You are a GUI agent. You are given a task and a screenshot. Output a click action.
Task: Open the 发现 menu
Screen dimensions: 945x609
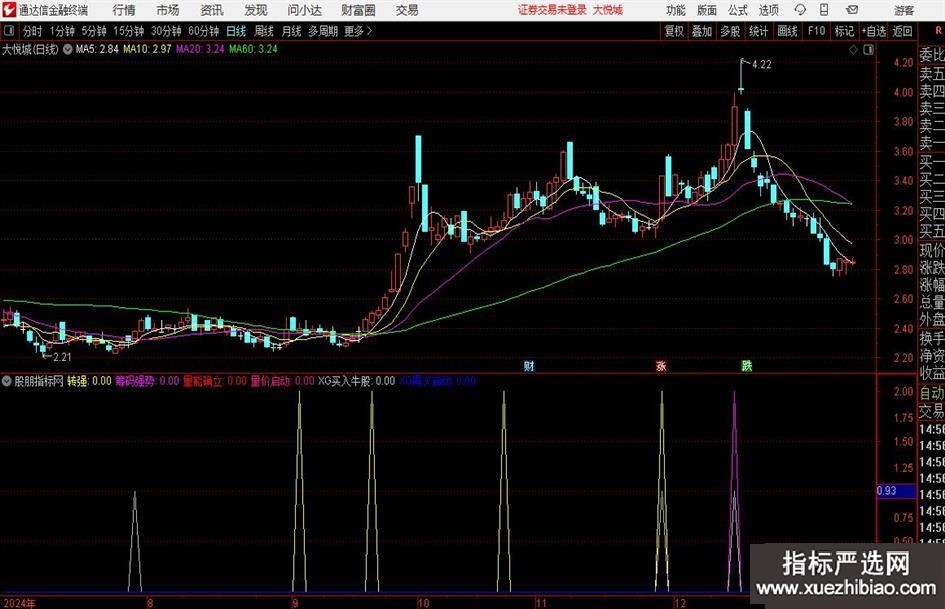[x=256, y=10]
